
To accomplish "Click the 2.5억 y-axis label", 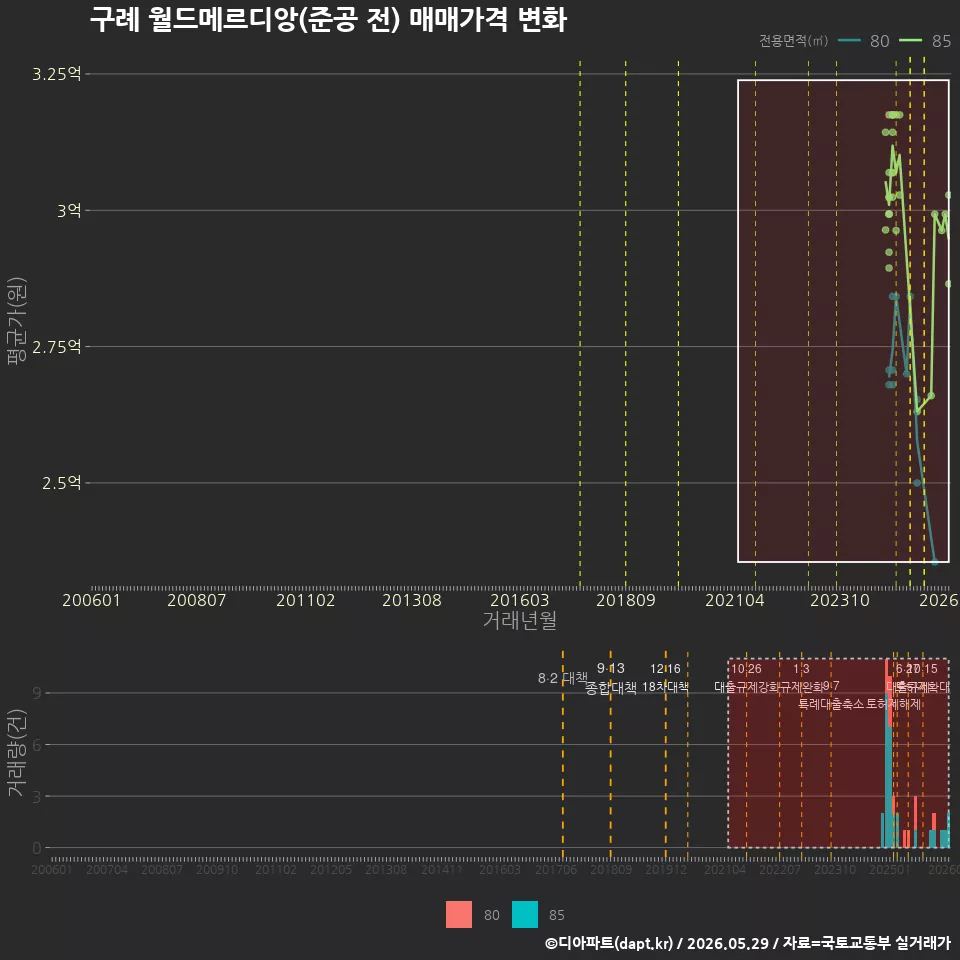I will coord(61,483).
